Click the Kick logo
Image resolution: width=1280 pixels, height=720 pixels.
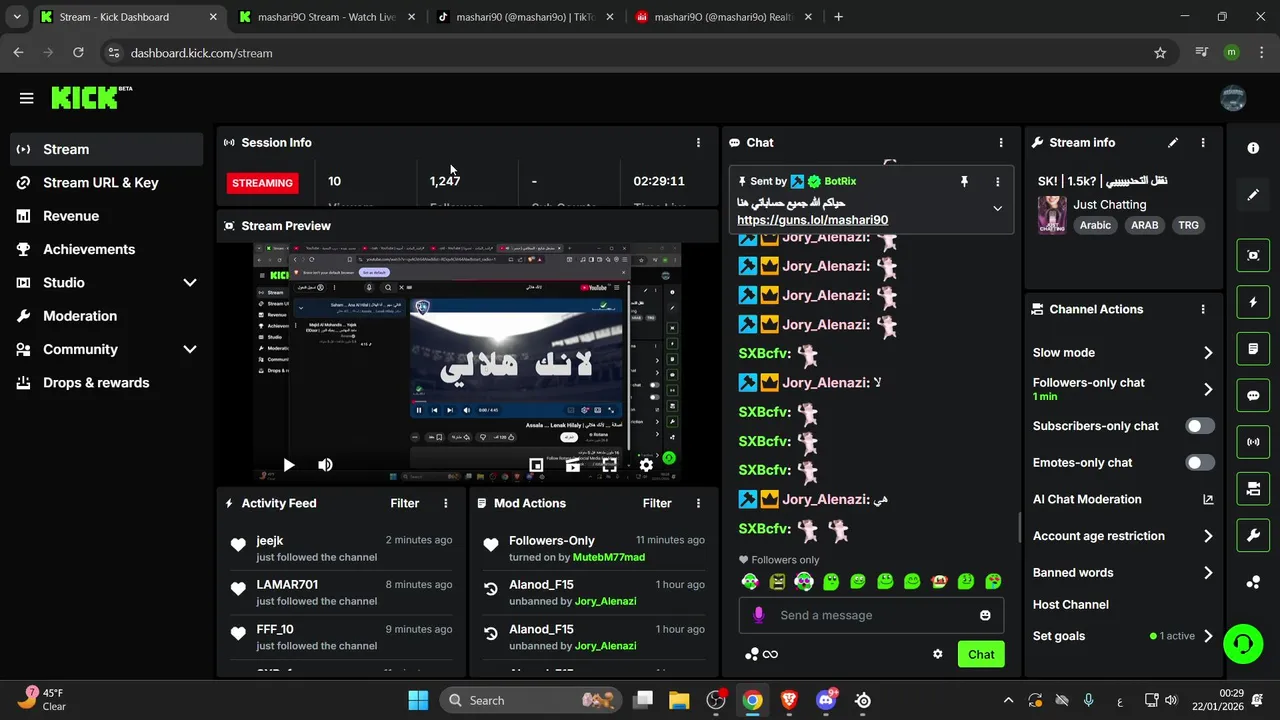(x=91, y=97)
